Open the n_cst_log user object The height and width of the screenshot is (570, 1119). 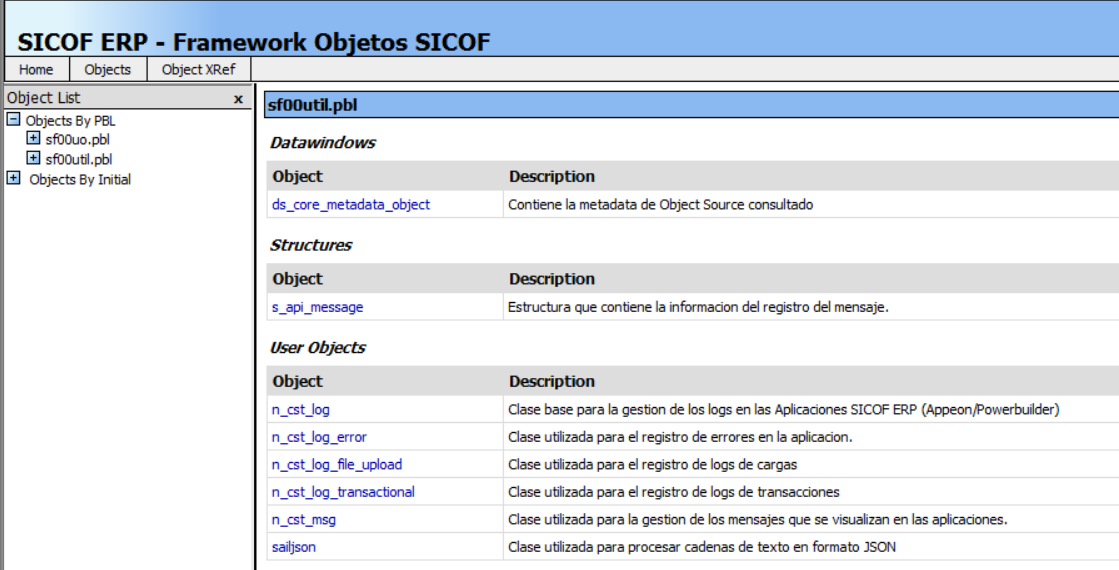coord(300,409)
